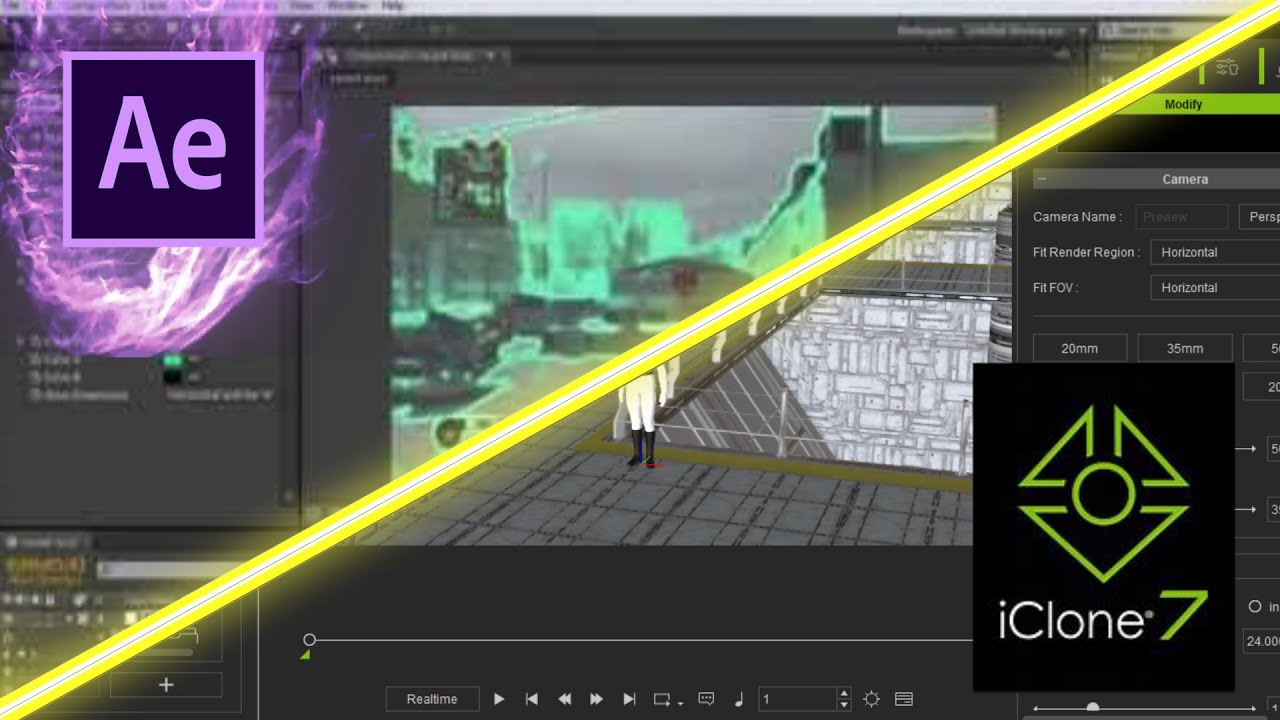The image size is (1280, 720).
Task: Open the sun-shaped playback settings icon
Action: (x=872, y=699)
